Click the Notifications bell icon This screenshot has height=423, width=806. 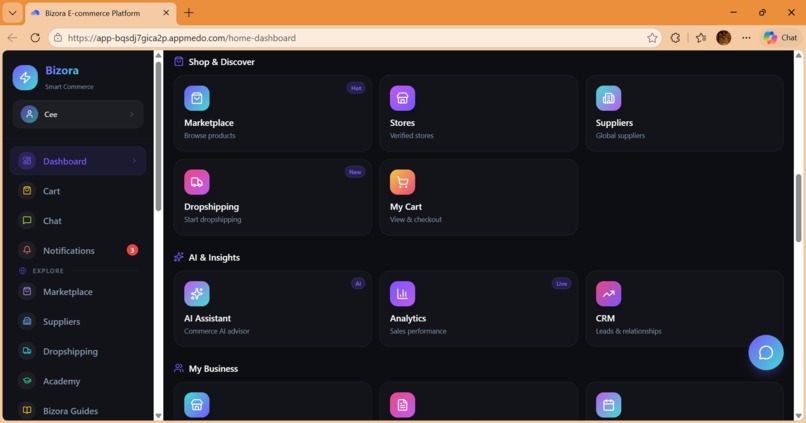tap(27, 250)
